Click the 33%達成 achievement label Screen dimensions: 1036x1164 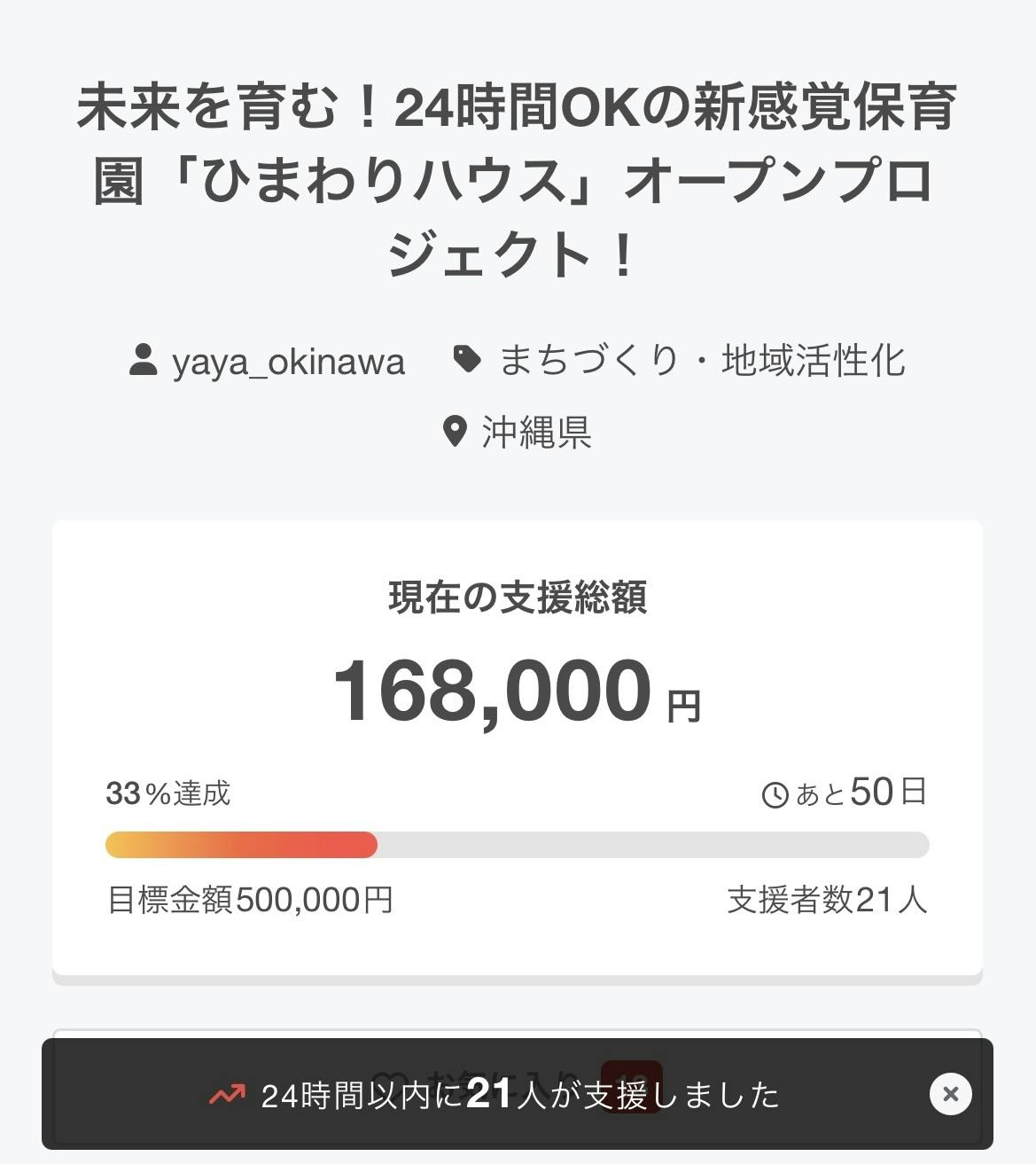click(168, 793)
